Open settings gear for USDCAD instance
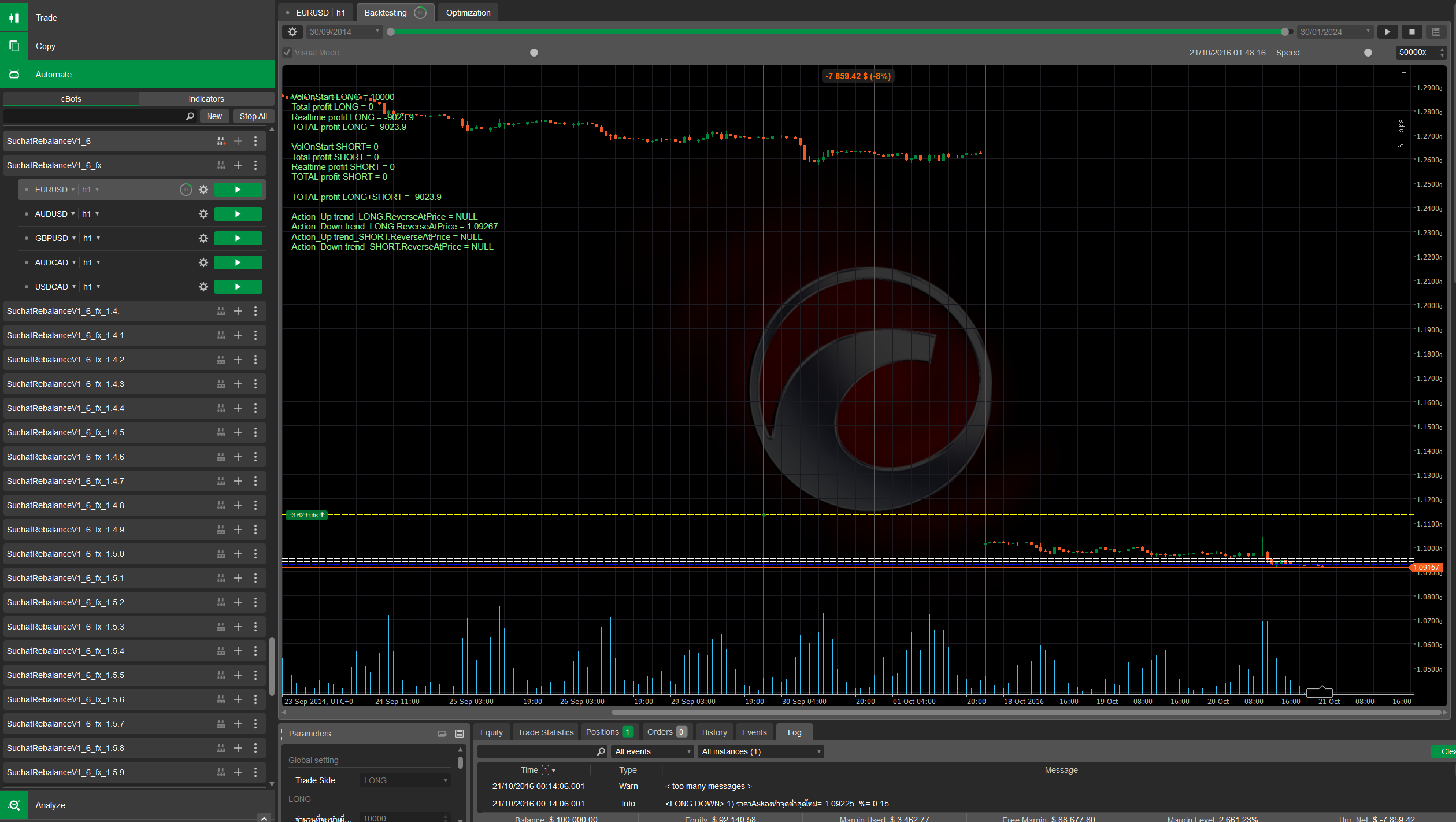The image size is (1456, 822). click(x=203, y=287)
